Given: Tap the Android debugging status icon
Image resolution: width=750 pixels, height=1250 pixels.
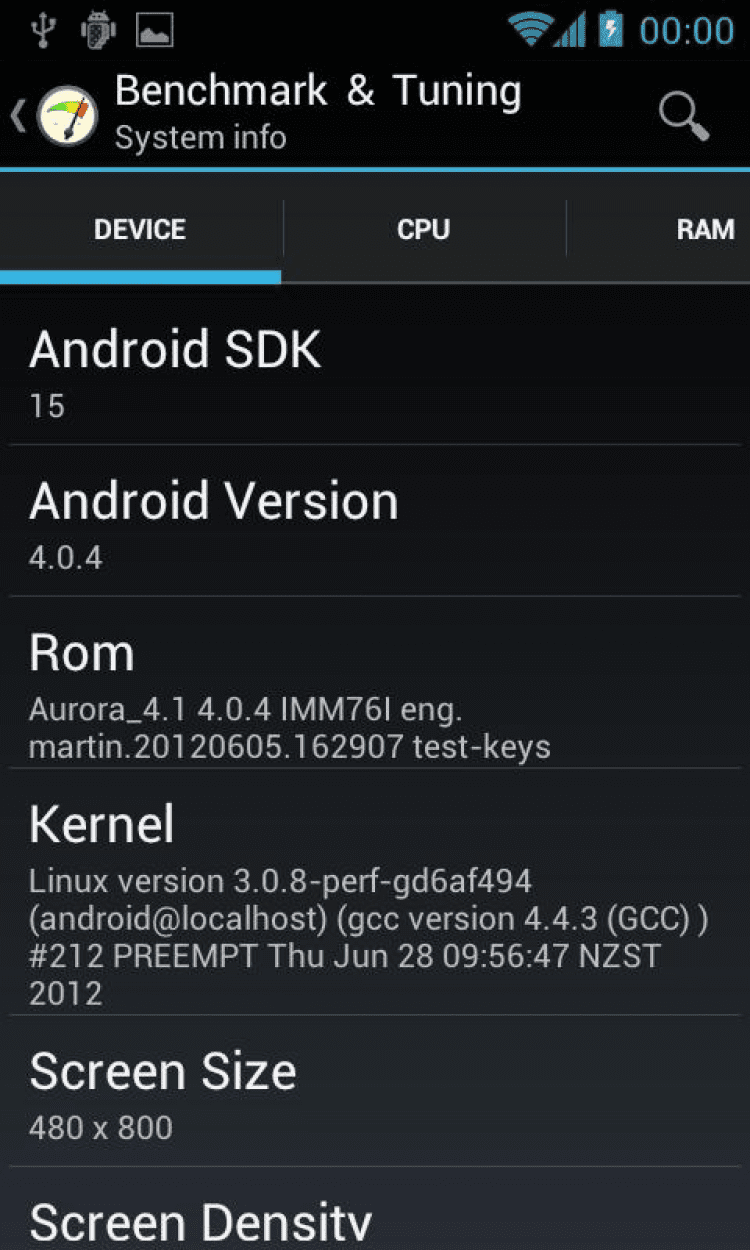Looking at the screenshot, I should click(98, 30).
